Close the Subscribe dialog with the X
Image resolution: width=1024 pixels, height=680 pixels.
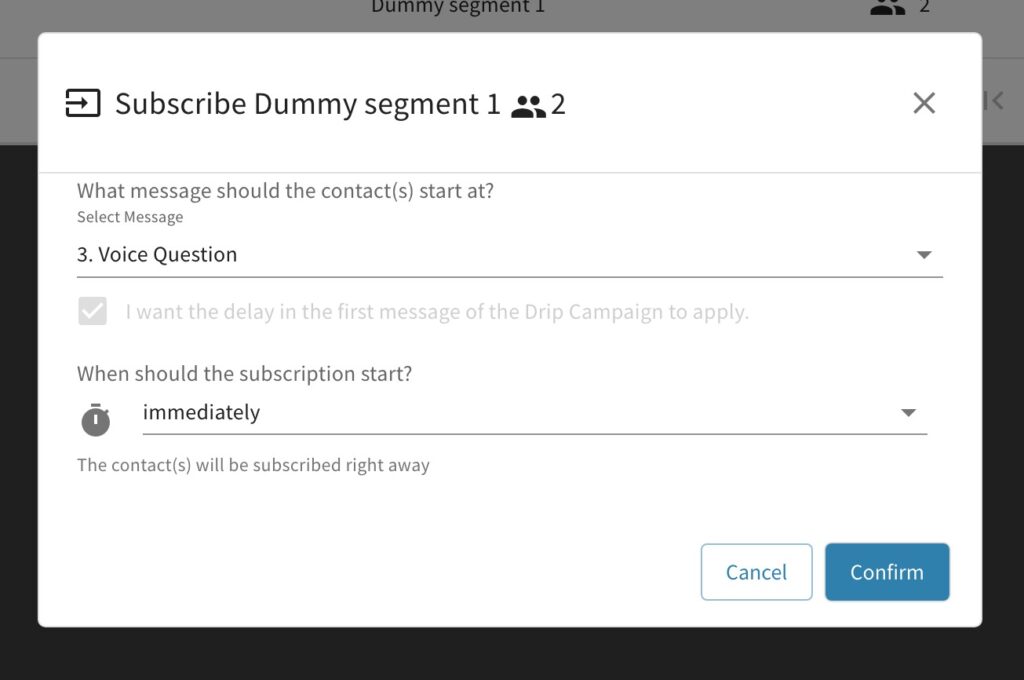[924, 103]
